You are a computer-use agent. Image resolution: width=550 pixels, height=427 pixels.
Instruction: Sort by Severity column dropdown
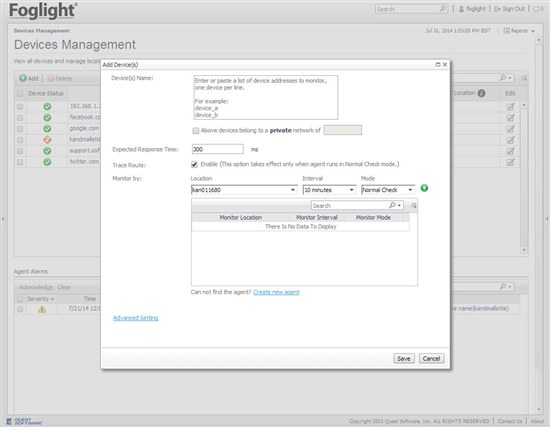[40, 299]
